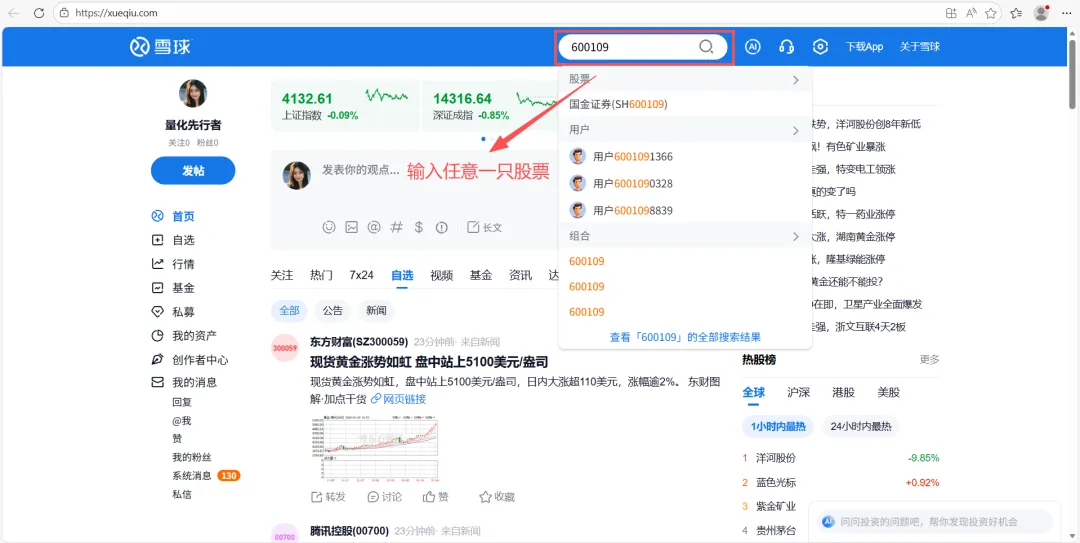Expand the 组合 section chevron in dropdown

(x=796, y=236)
